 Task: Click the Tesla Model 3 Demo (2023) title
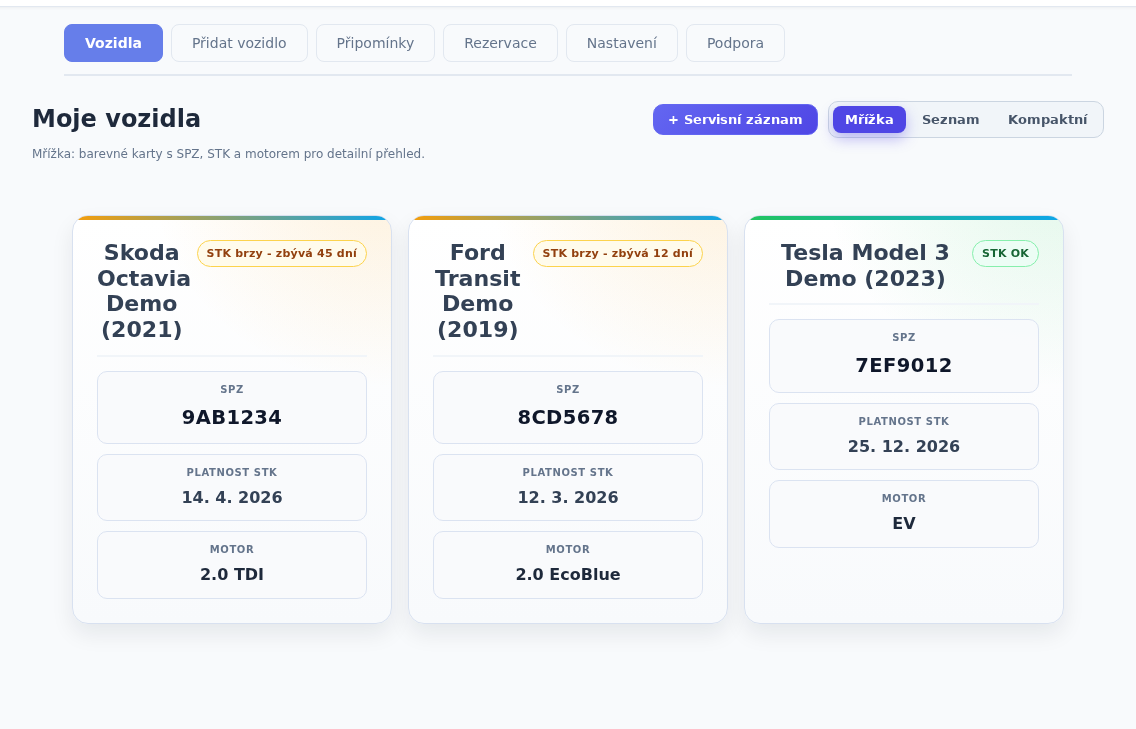pyautogui.click(x=865, y=265)
